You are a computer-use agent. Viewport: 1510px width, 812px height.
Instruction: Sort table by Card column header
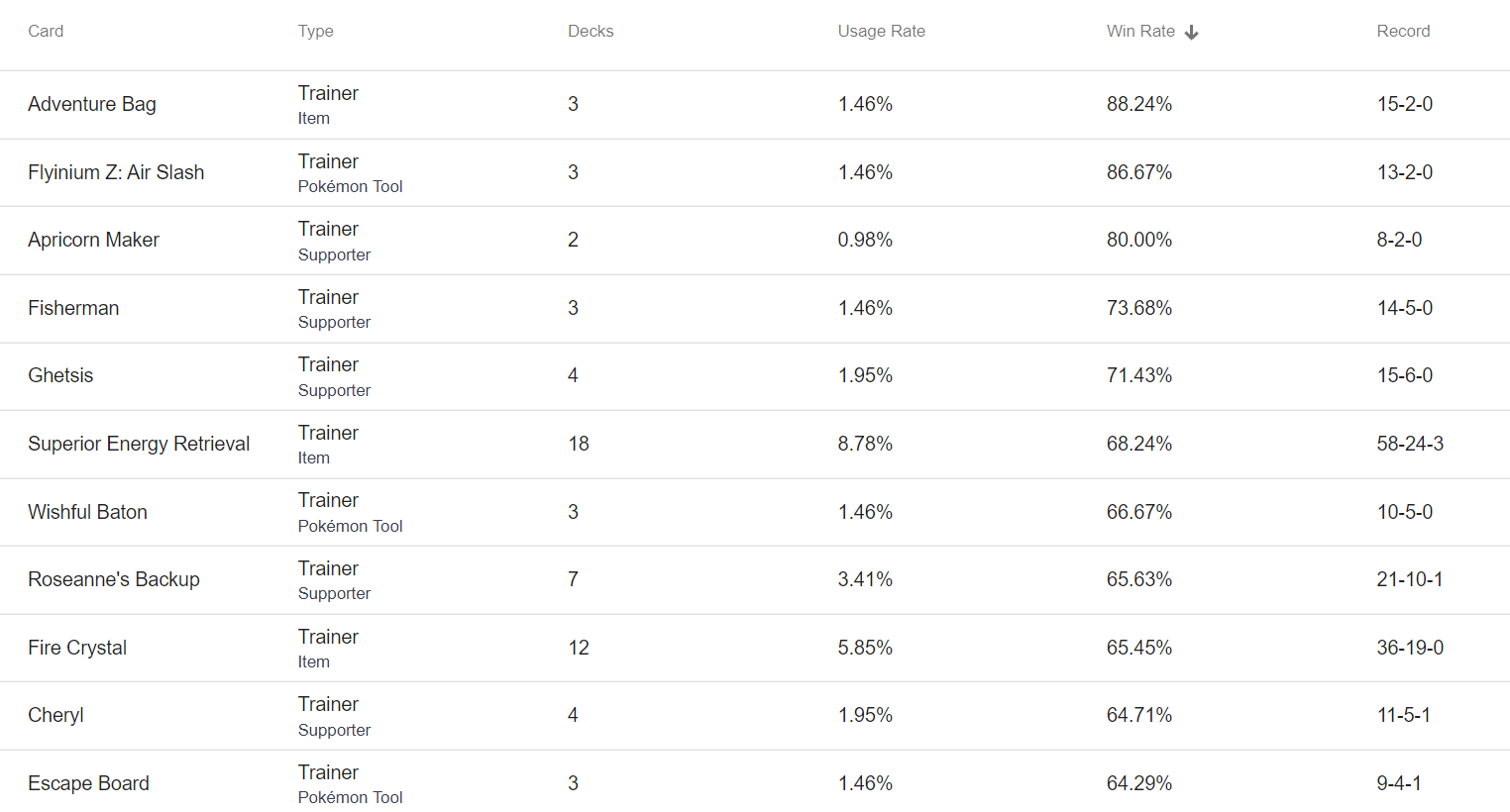pyautogui.click(x=46, y=31)
